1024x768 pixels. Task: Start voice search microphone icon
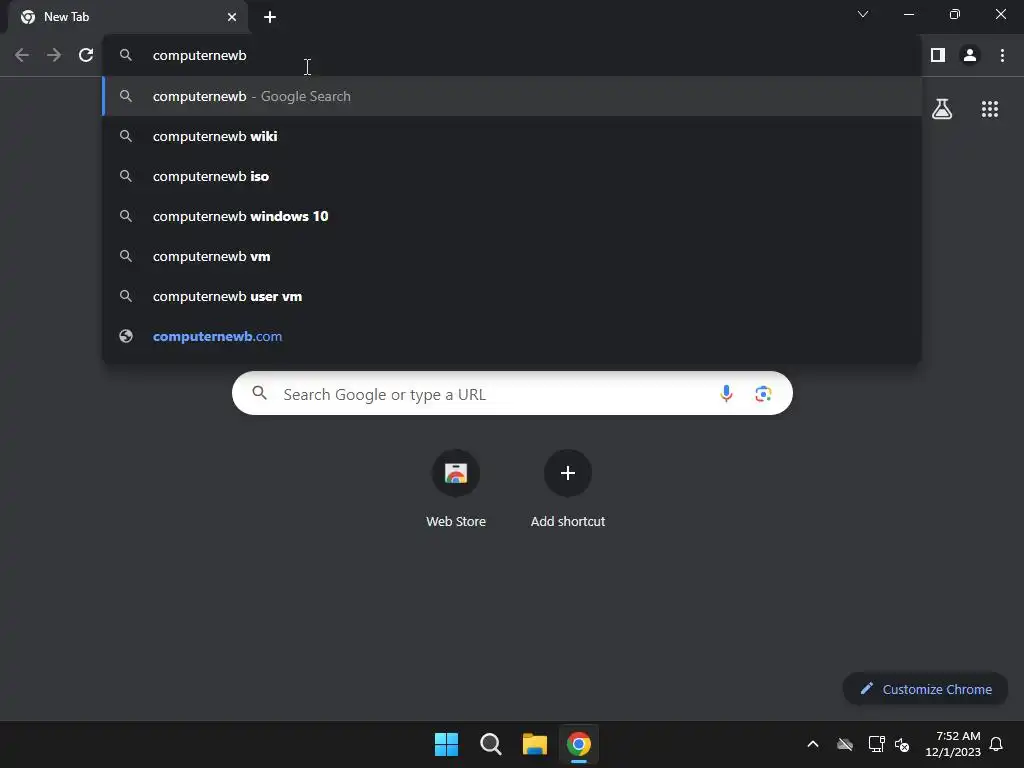click(726, 393)
